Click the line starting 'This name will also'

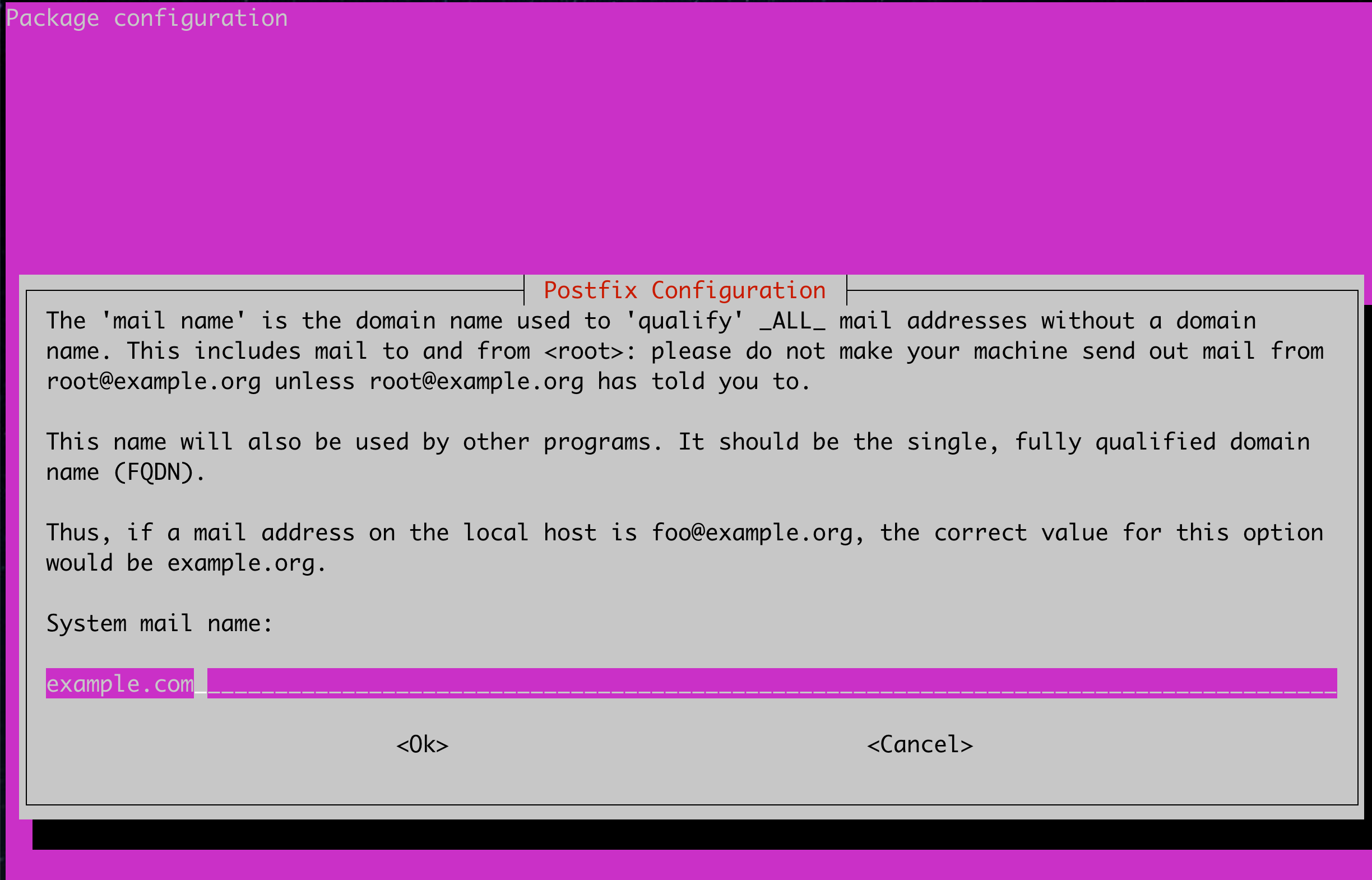coord(678,442)
